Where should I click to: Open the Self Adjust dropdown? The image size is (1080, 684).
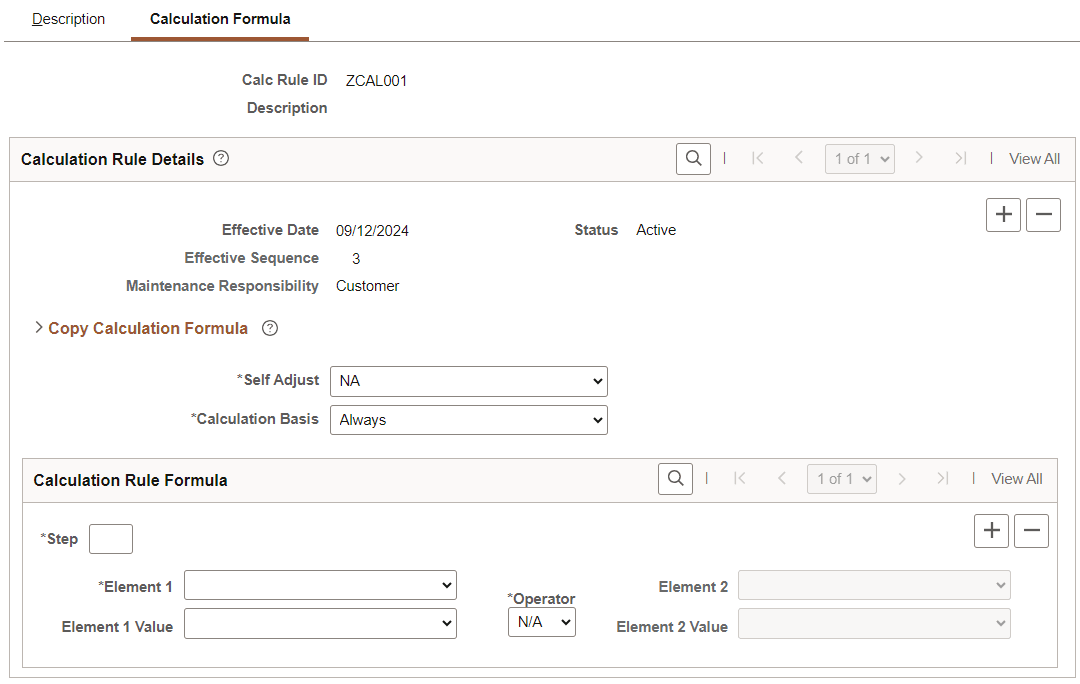(468, 381)
